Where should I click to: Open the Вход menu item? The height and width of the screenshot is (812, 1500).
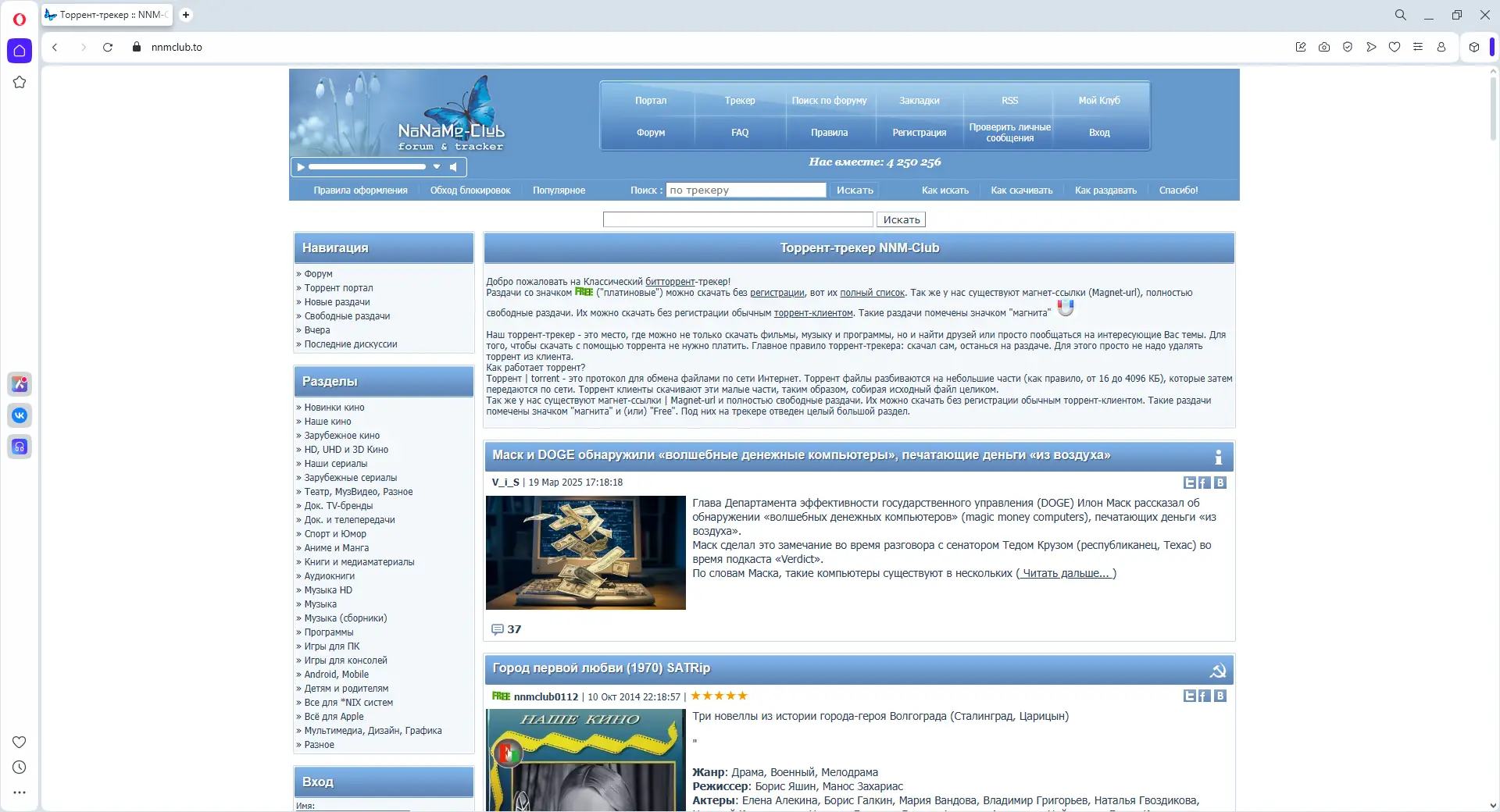point(1099,133)
